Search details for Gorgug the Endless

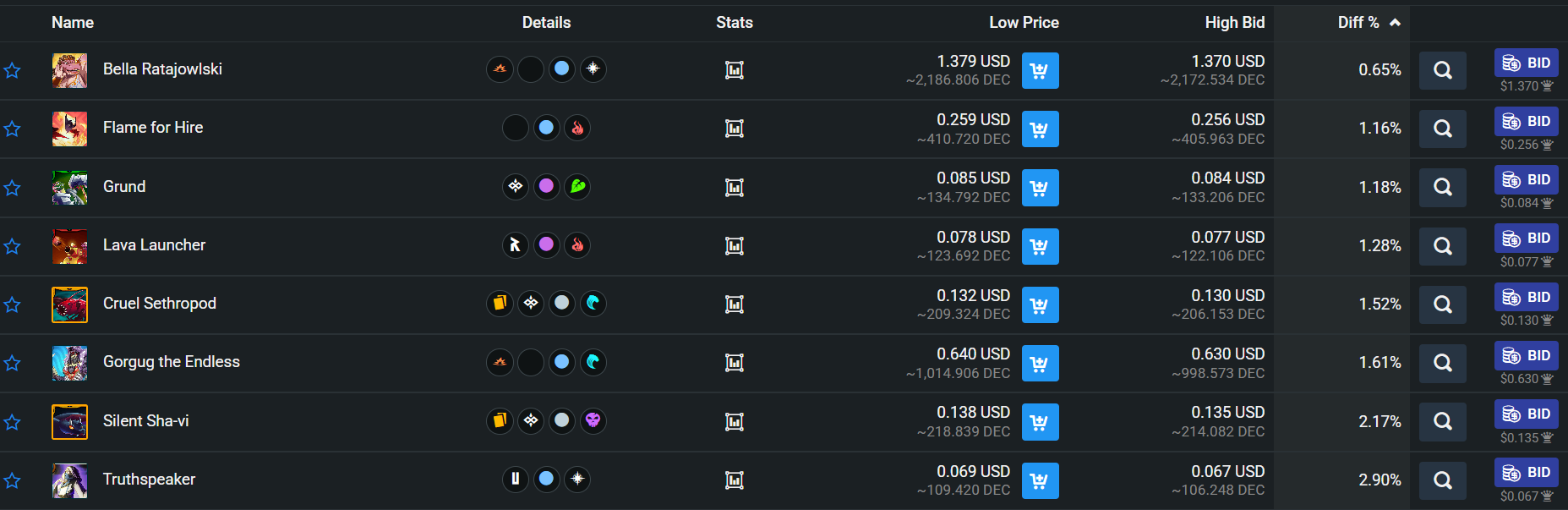click(1443, 363)
